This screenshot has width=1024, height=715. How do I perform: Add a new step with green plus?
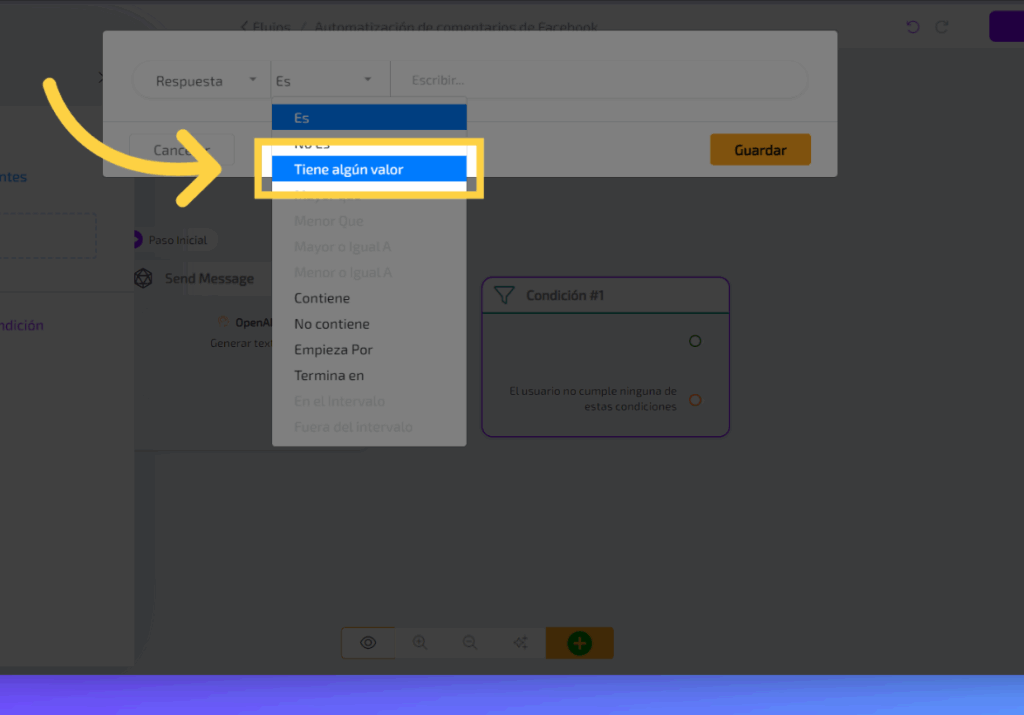click(x=580, y=643)
